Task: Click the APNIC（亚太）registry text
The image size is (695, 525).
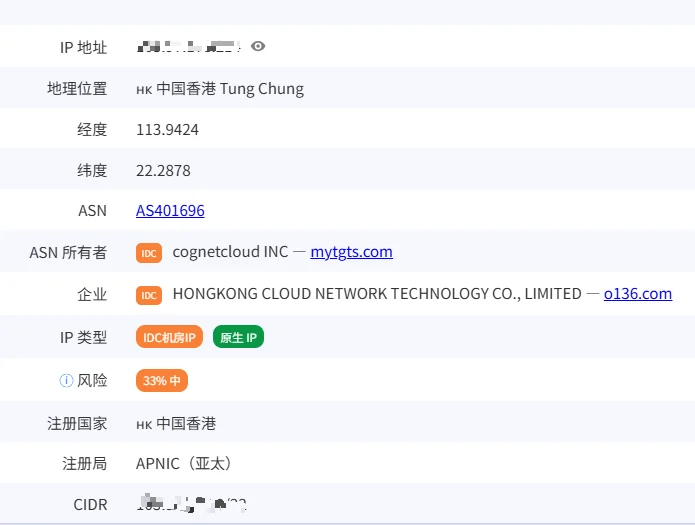Action: (184, 464)
